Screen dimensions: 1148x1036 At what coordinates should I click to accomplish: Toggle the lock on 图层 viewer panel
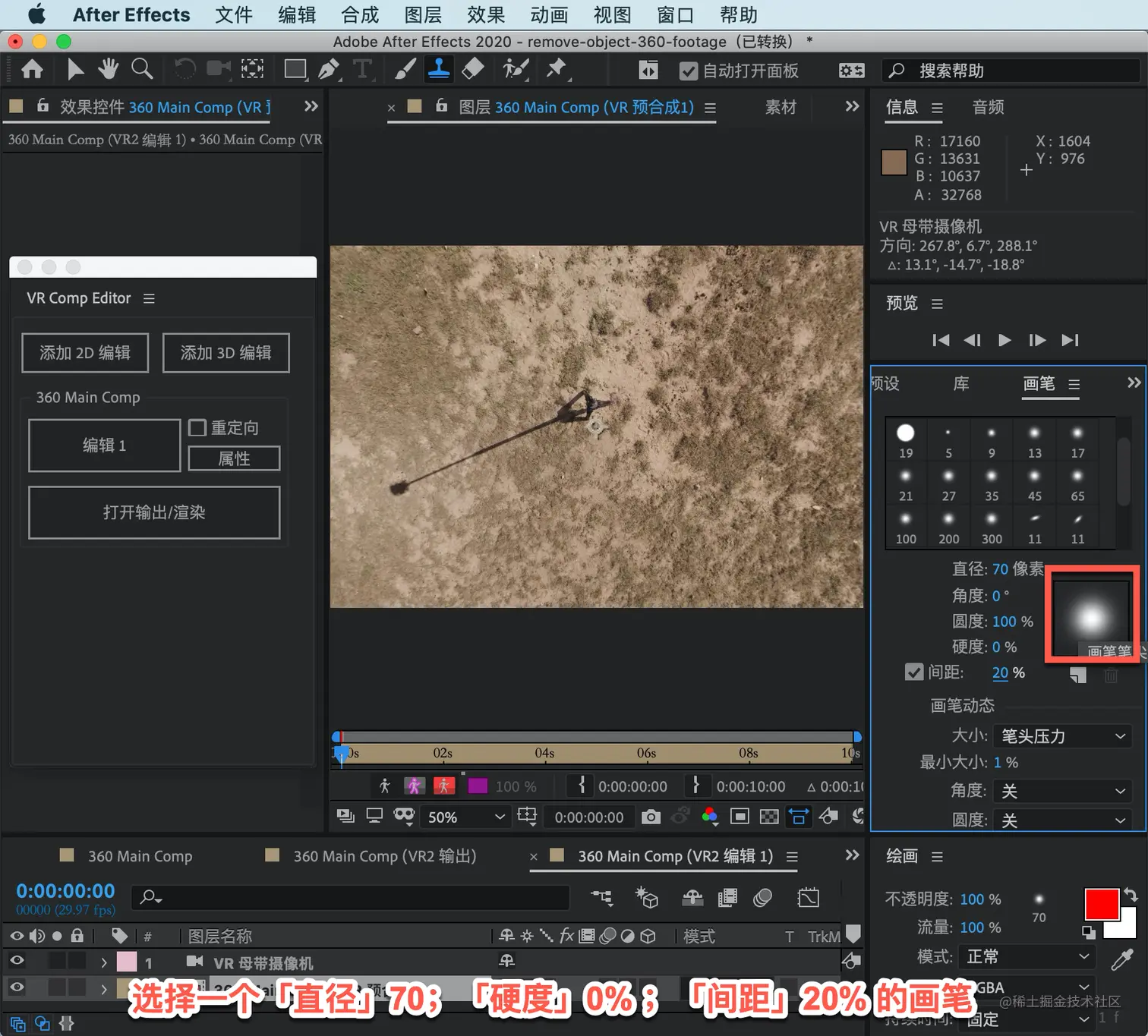[441, 105]
